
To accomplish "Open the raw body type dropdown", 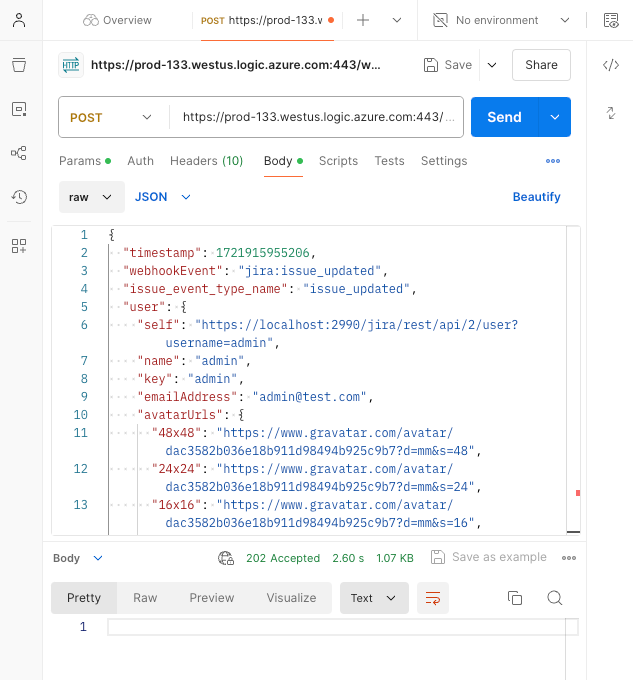I will click(91, 197).
